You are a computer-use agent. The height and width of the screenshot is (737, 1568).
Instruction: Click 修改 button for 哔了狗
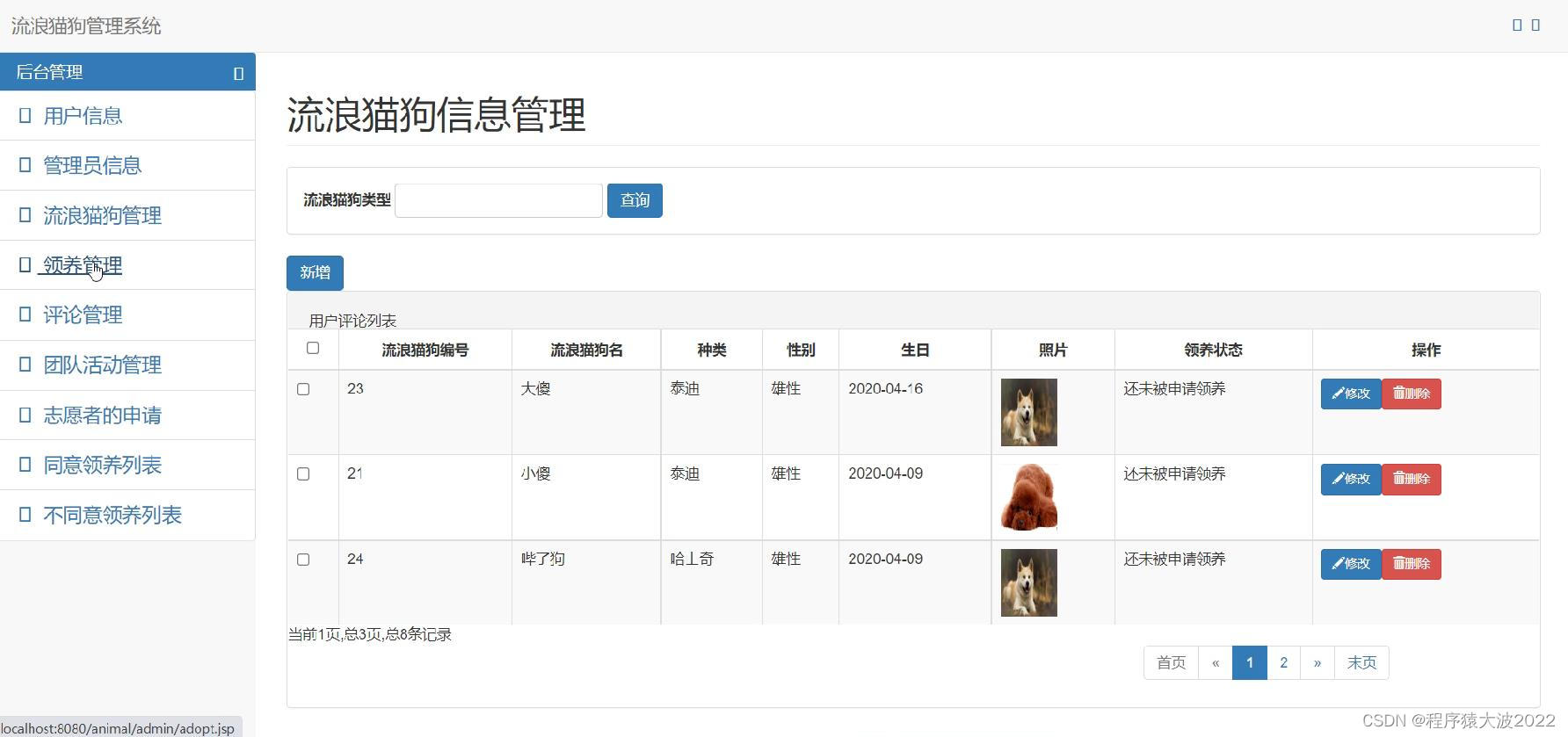pyautogui.click(x=1351, y=564)
